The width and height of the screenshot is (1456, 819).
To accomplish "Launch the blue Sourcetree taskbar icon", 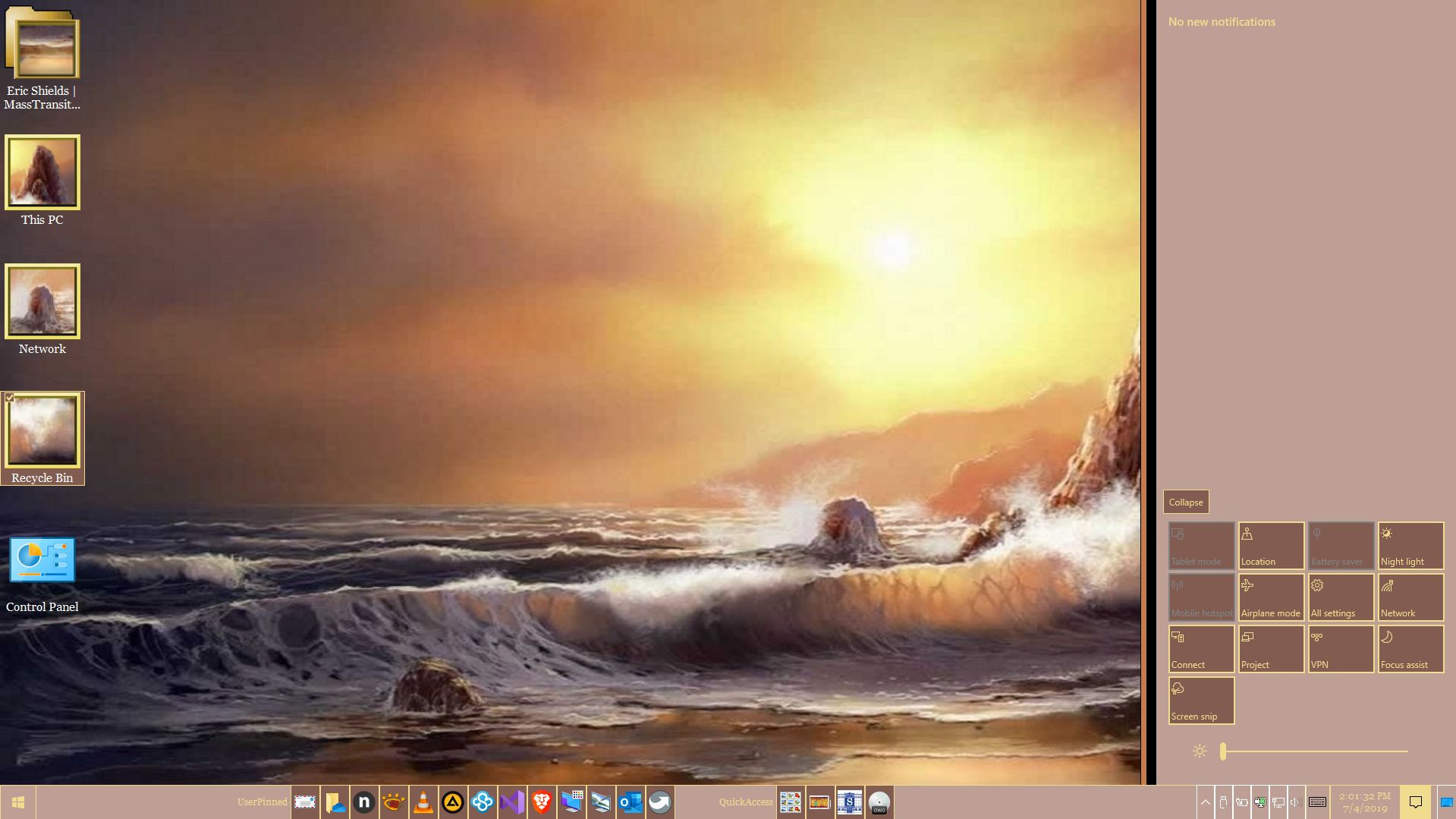I will coord(483,802).
